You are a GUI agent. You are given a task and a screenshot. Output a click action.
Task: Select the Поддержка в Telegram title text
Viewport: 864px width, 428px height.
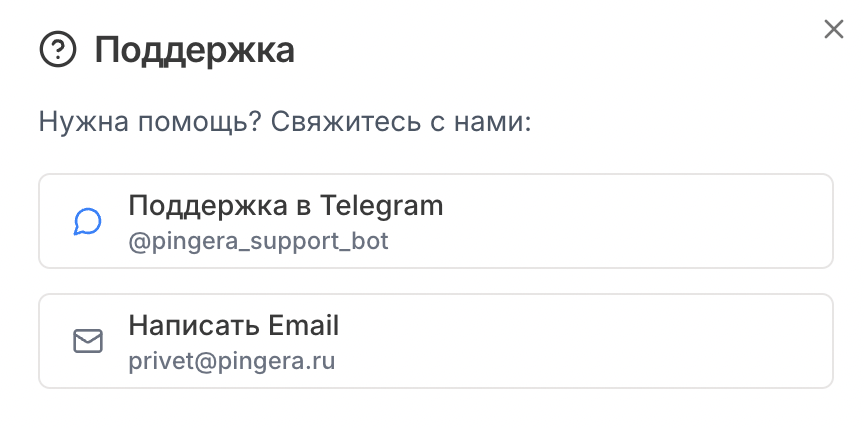(x=285, y=206)
